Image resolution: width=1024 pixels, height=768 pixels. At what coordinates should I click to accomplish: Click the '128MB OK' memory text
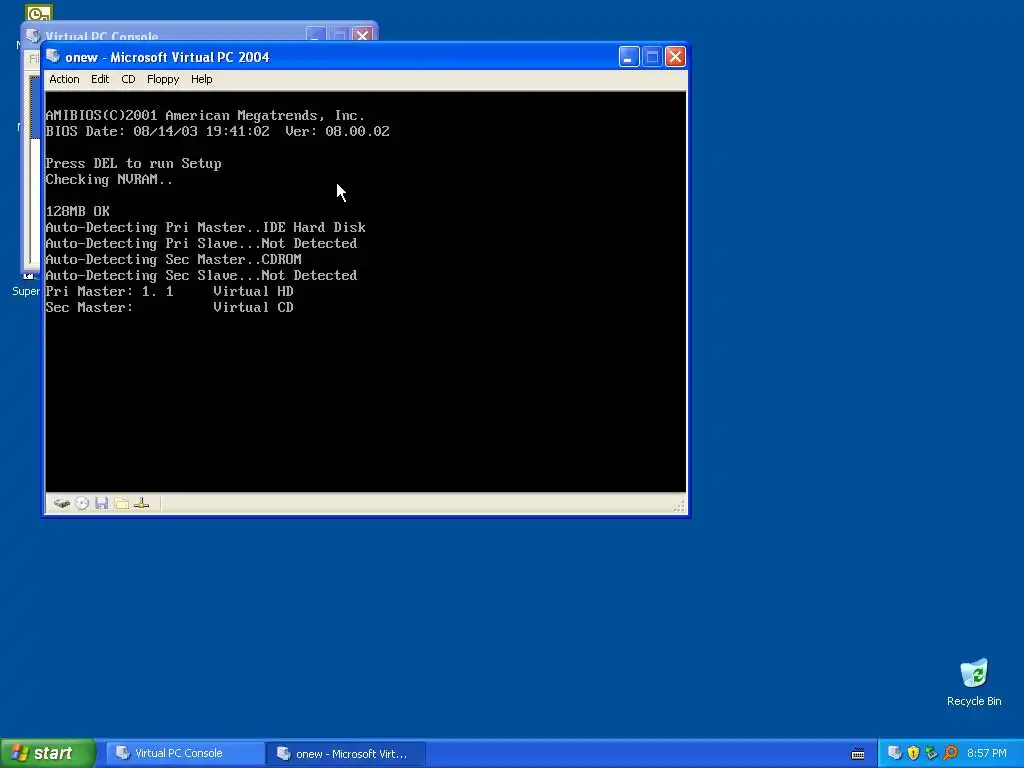tap(78, 212)
